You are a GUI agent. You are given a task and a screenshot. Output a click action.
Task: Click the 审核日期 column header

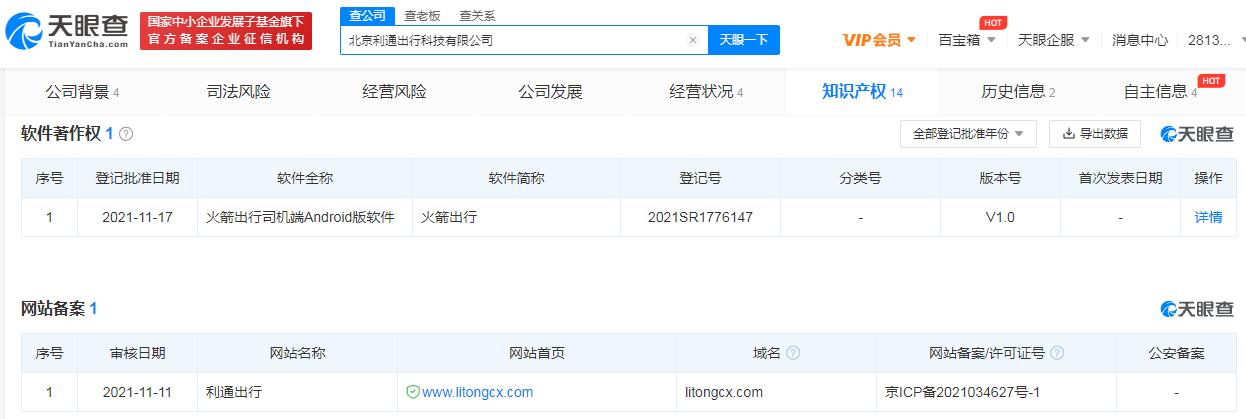(x=137, y=353)
